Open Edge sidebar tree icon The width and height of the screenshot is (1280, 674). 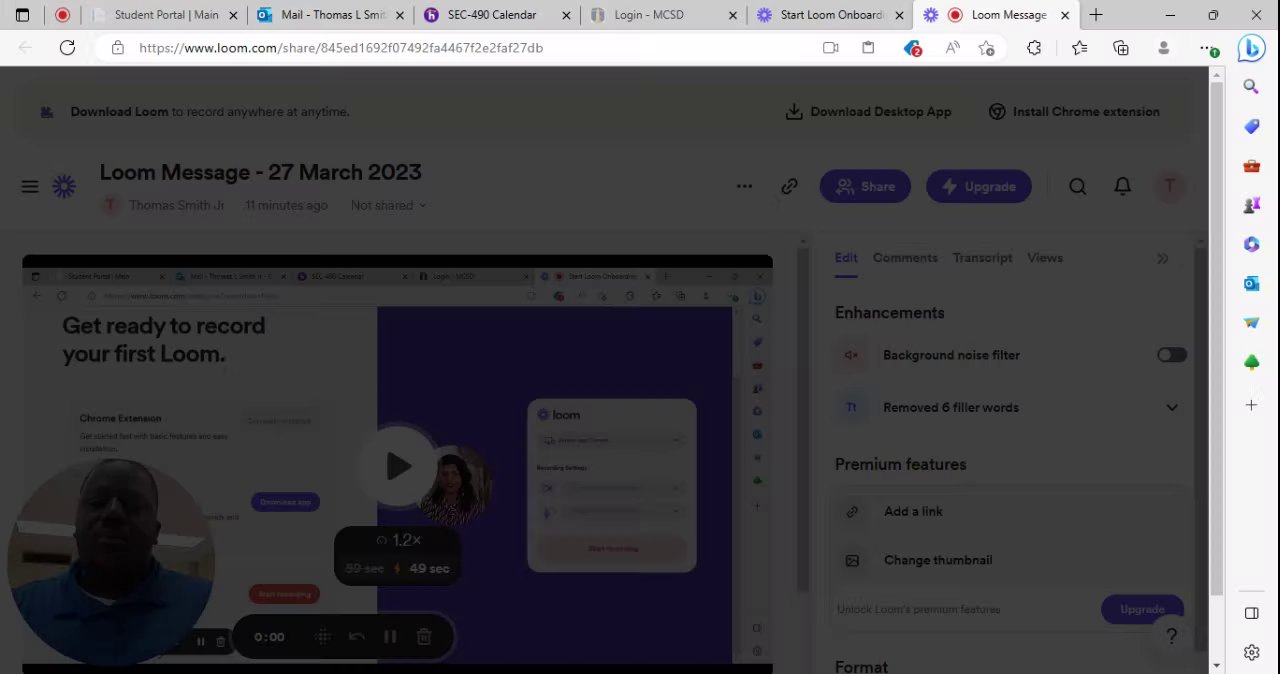(x=1251, y=362)
